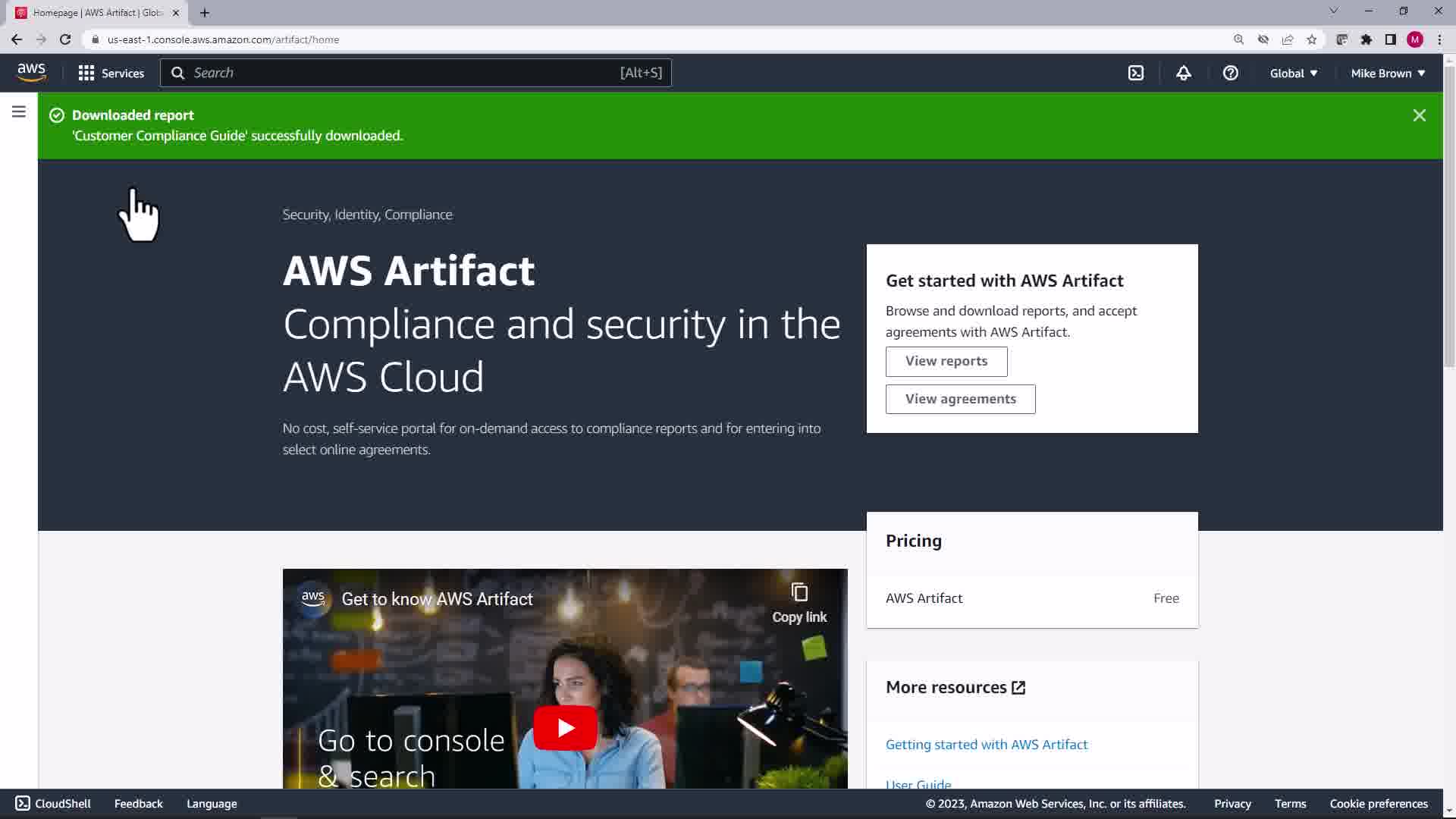Expand the left navigation hamburger menu
Screen dimensions: 1456x819
[x=19, y=112]
